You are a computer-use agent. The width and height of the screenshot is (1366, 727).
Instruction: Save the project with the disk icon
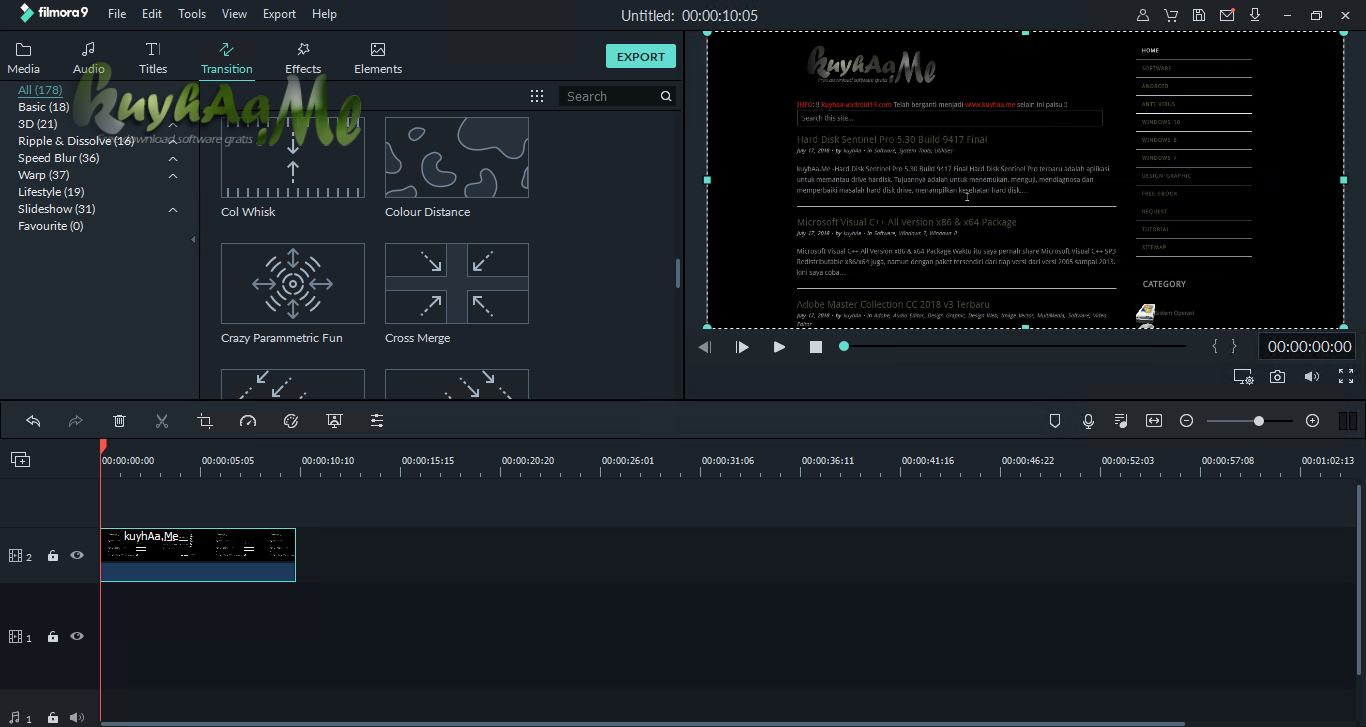point(1199,15)
